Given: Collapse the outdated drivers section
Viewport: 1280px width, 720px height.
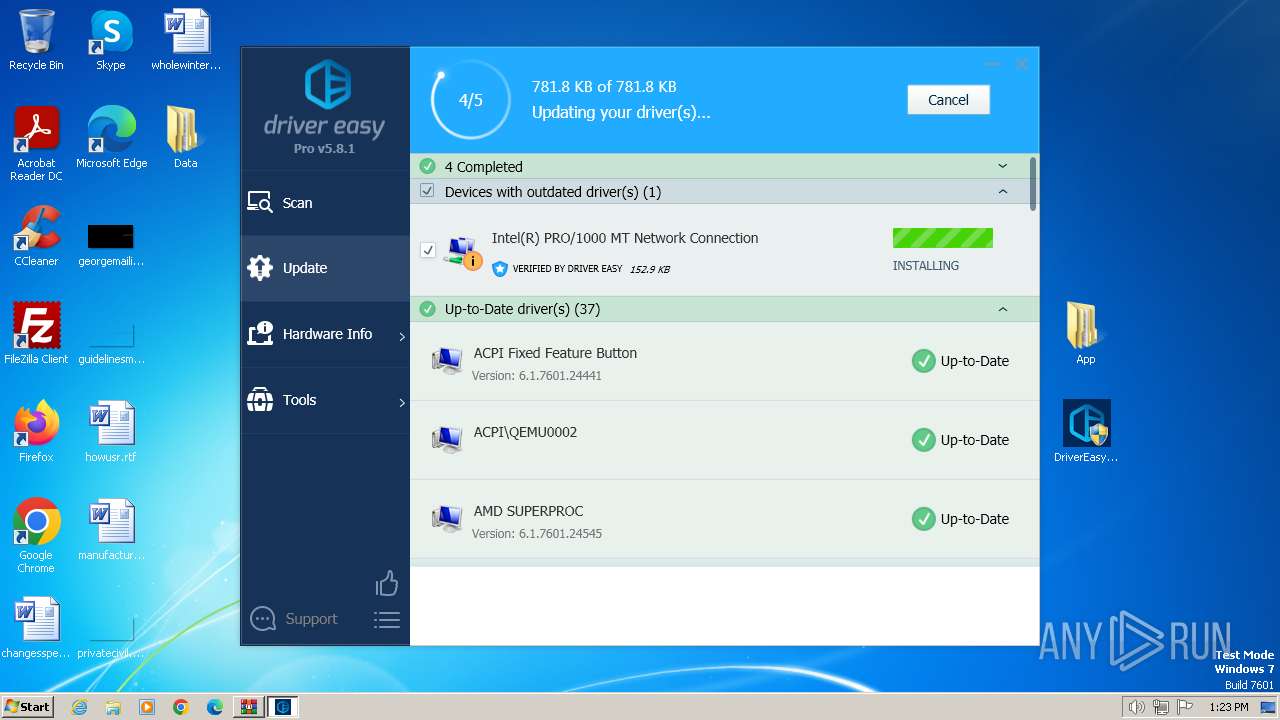Looking at the screenshot, I should click(x=1003, y=191).
